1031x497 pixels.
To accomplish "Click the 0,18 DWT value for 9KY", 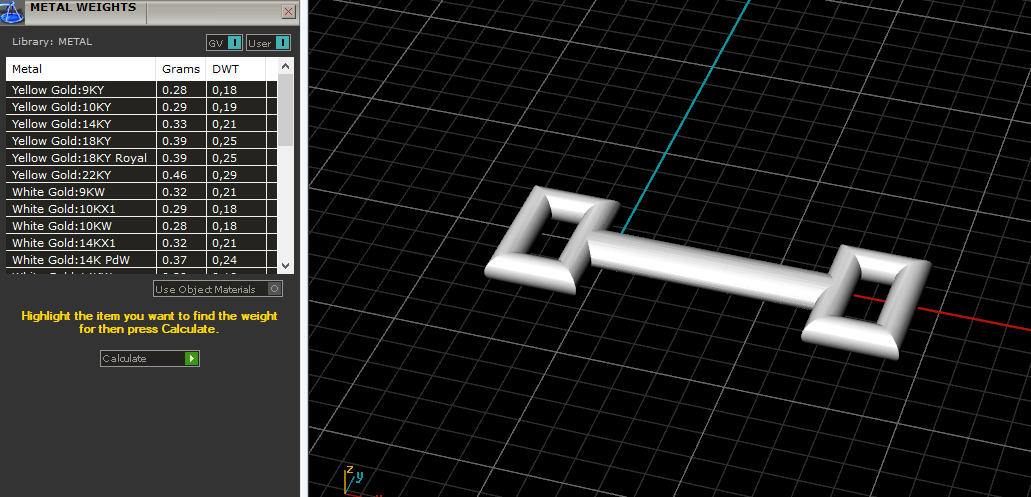I will pyautogui.click(x=224, y=90).
